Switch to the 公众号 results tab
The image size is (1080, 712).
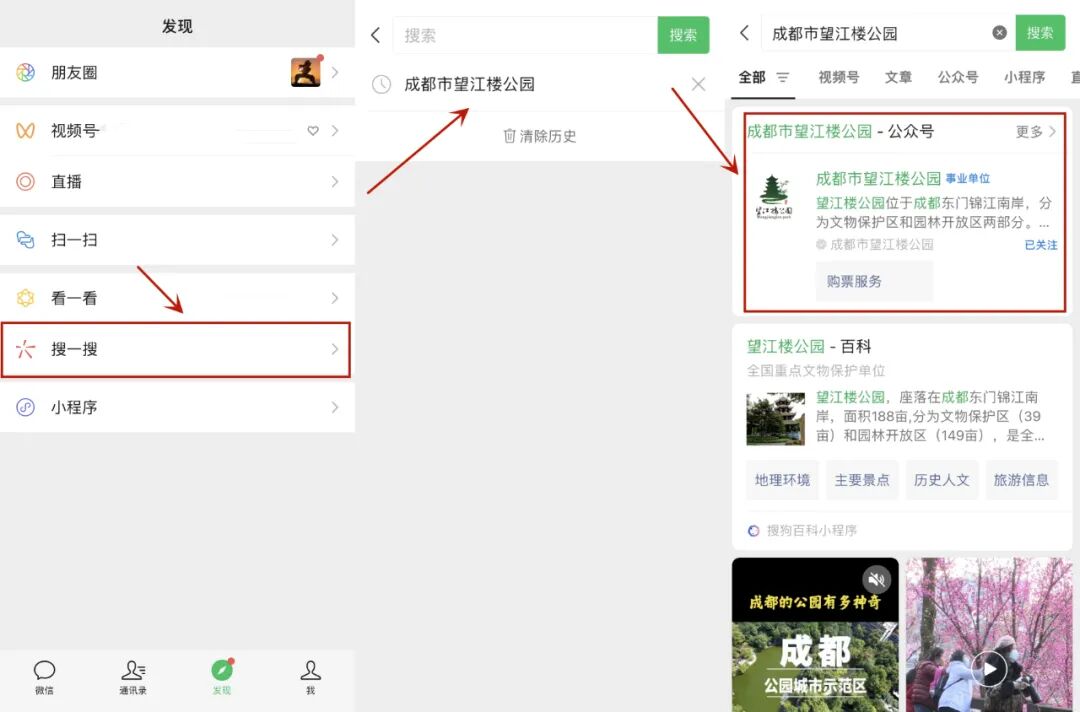click(x=958, y=76)
